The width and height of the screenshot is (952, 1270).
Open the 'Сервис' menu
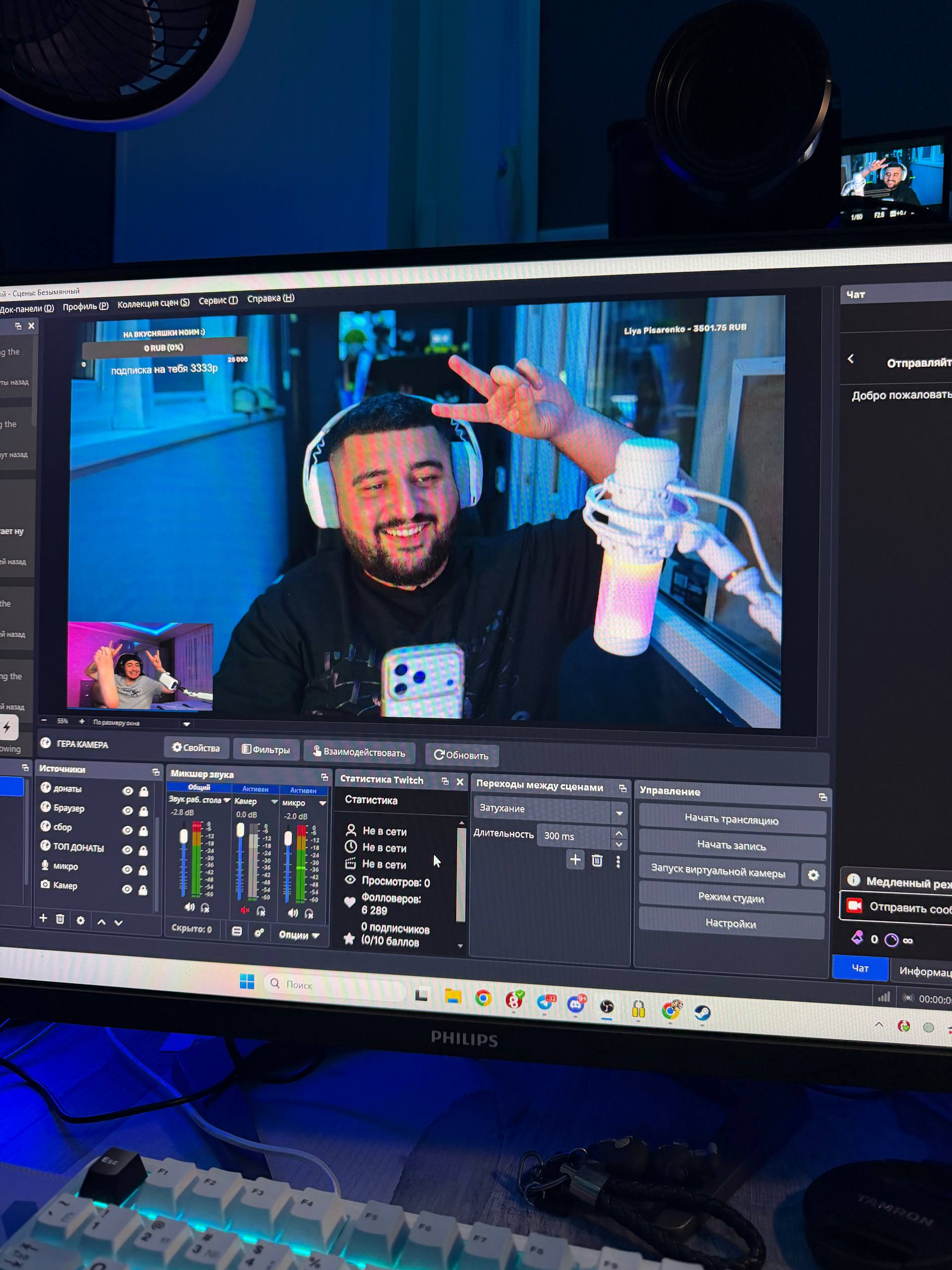[x=218, y=300]
